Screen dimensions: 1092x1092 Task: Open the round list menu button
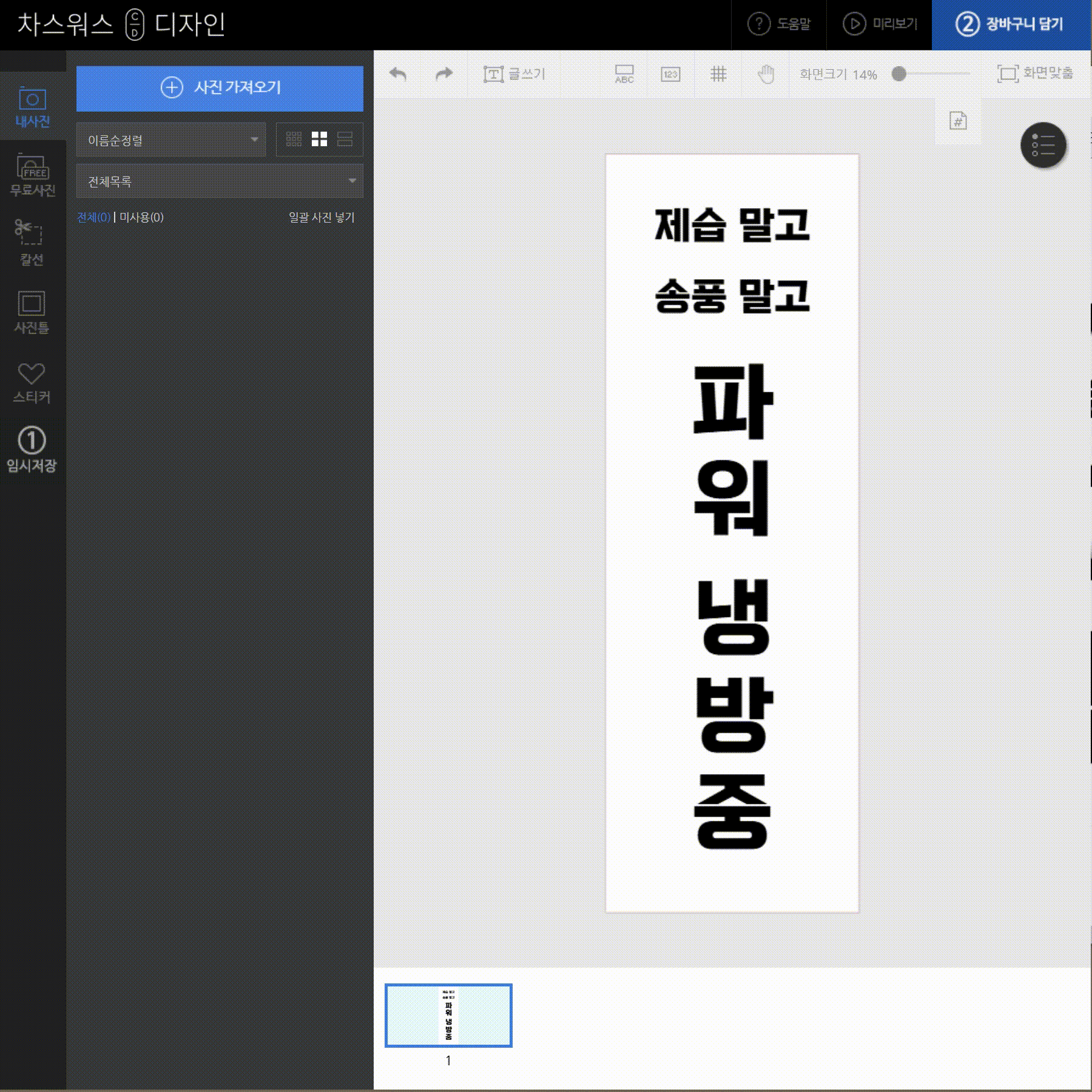[x=1043, y=145]
